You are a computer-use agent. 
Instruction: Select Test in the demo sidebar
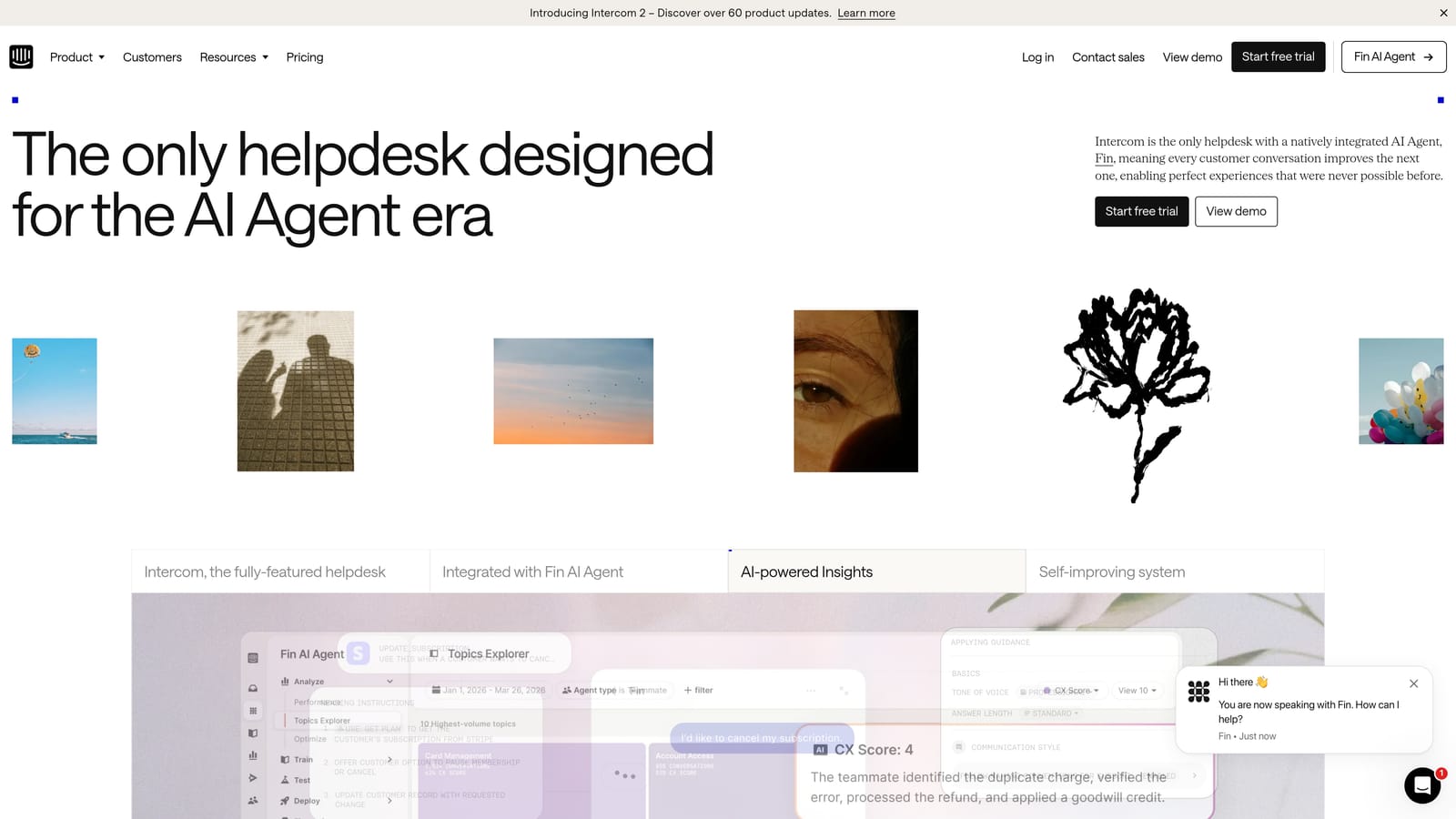point(296,780)
